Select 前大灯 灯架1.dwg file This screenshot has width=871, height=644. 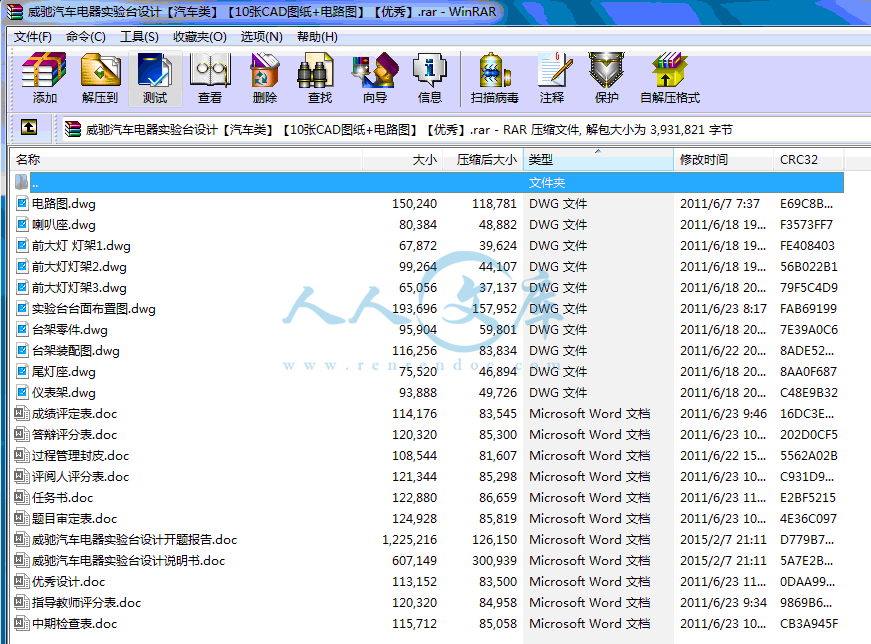click(81, 246)
